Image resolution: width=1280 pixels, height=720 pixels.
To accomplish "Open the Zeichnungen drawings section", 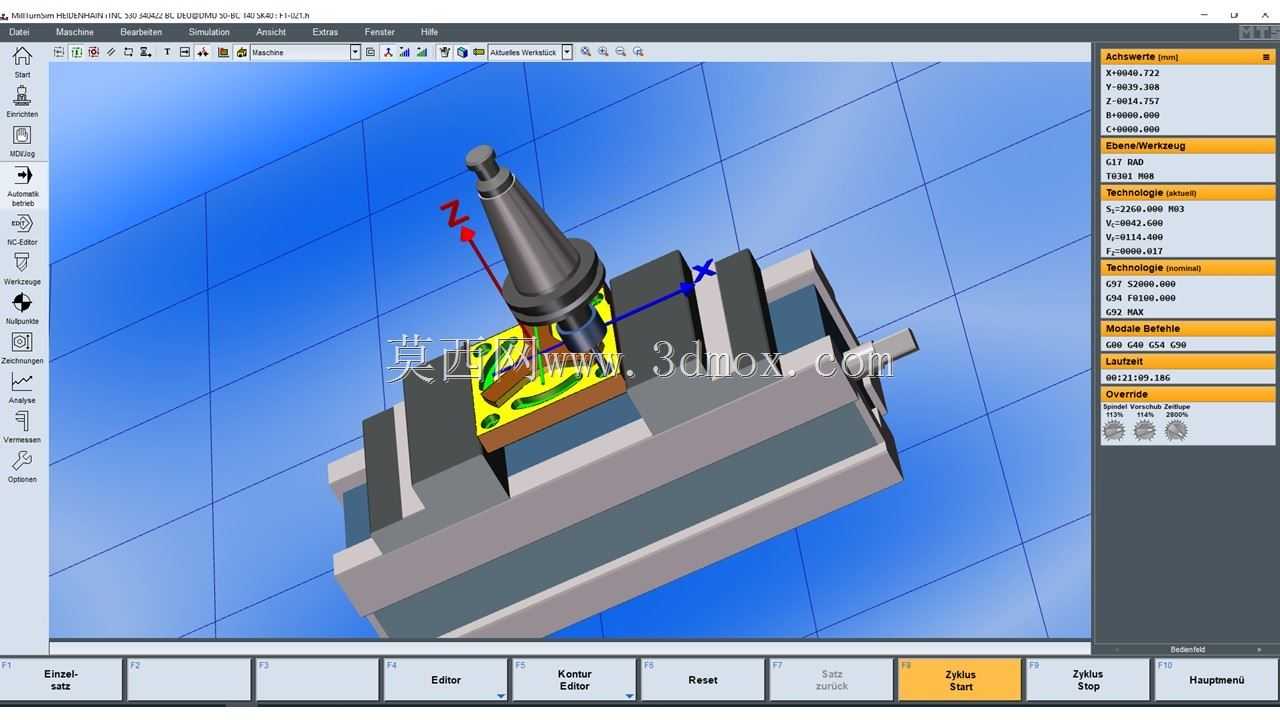I will tap(22, 348).
